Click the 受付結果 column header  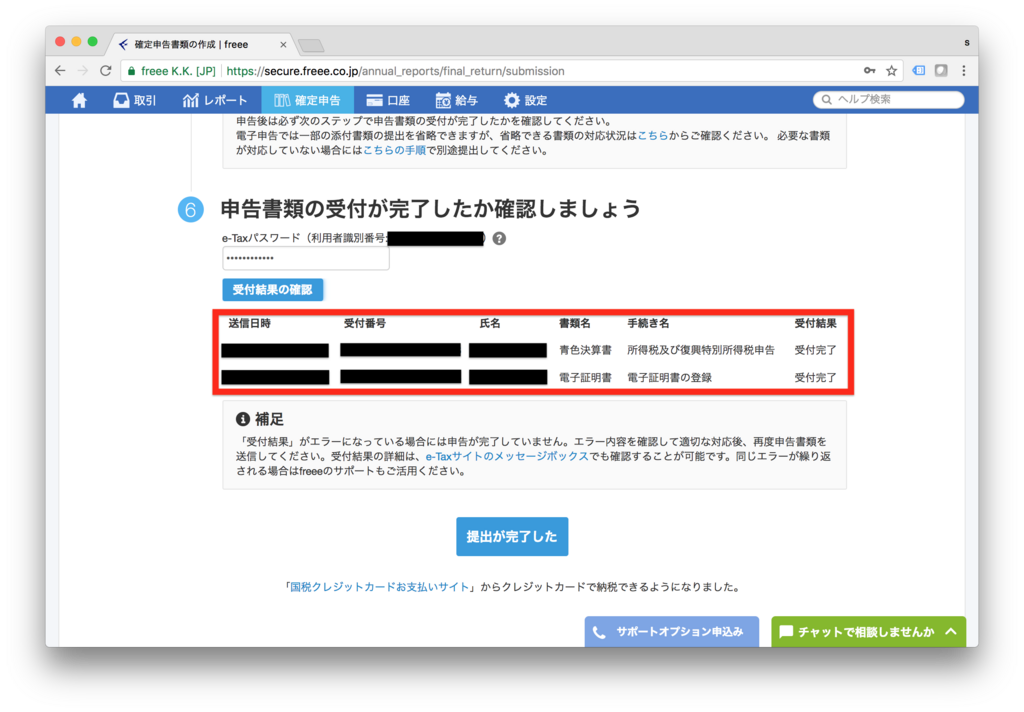[x=815, y=323]
